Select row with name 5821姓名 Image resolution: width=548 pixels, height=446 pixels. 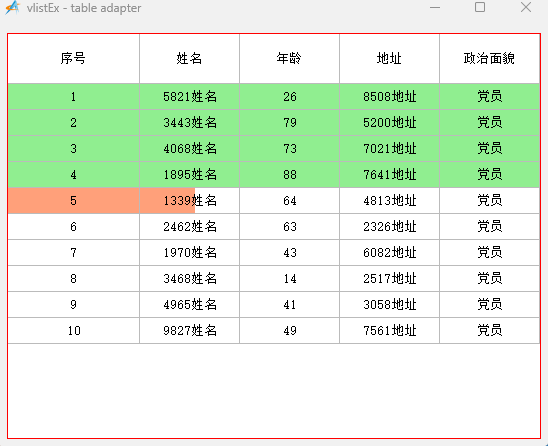click(274, 96)
